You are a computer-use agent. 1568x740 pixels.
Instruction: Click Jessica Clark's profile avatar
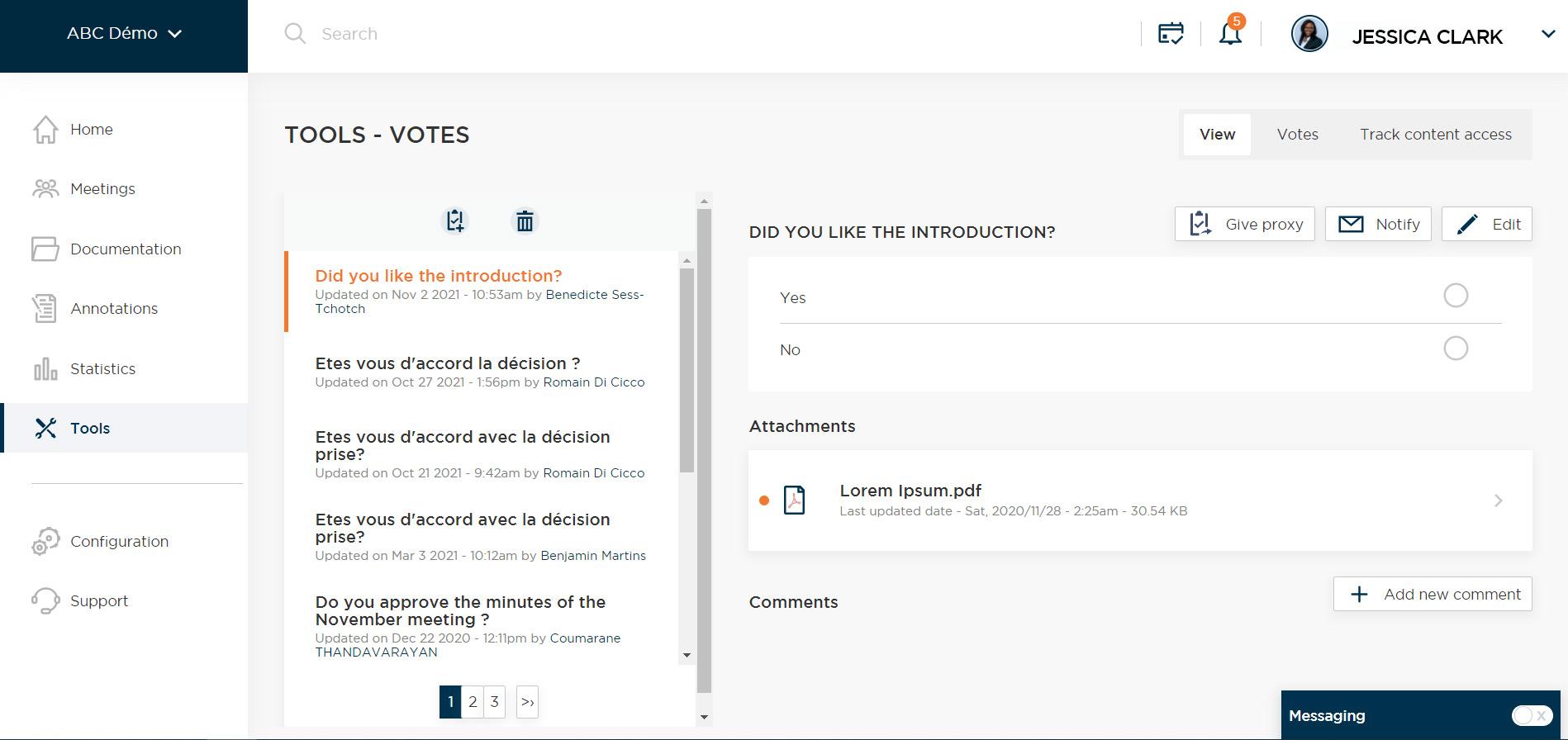[1309, 34]
